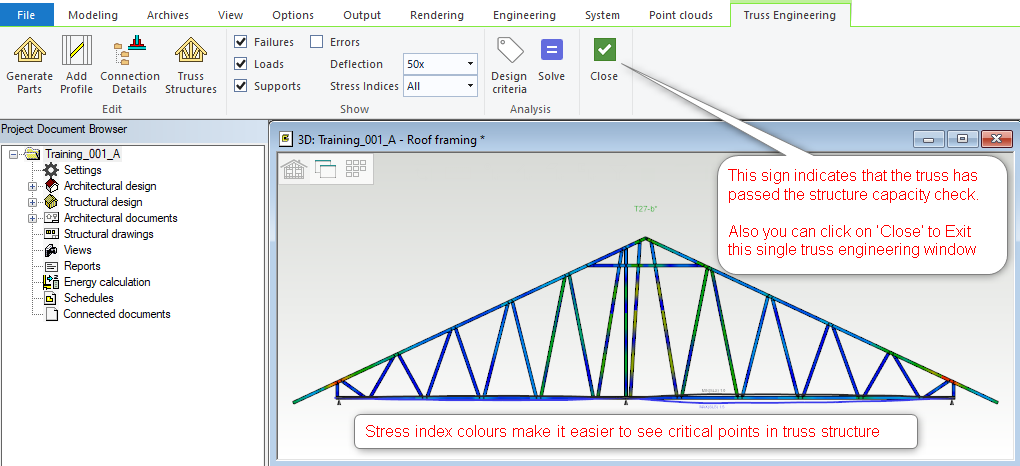Open Connection Details

(x=130, y=52)
